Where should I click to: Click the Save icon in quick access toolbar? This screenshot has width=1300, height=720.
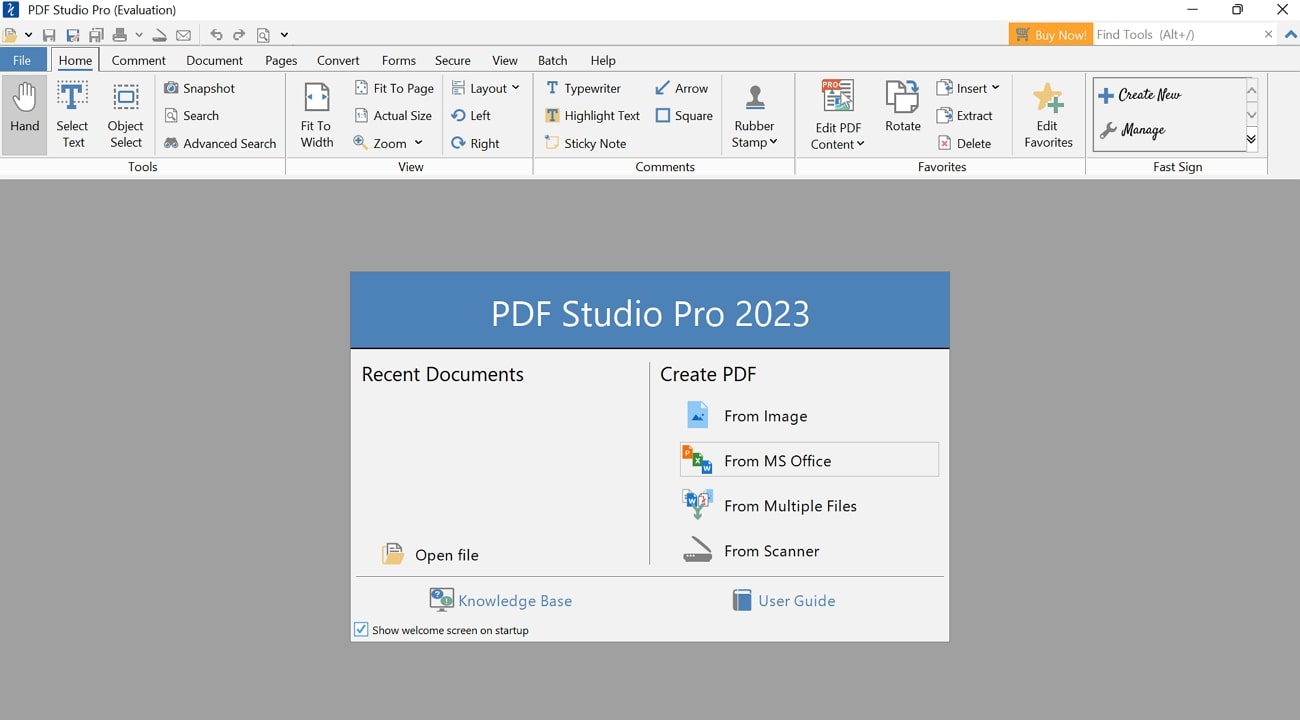click(x=48, y=35)
